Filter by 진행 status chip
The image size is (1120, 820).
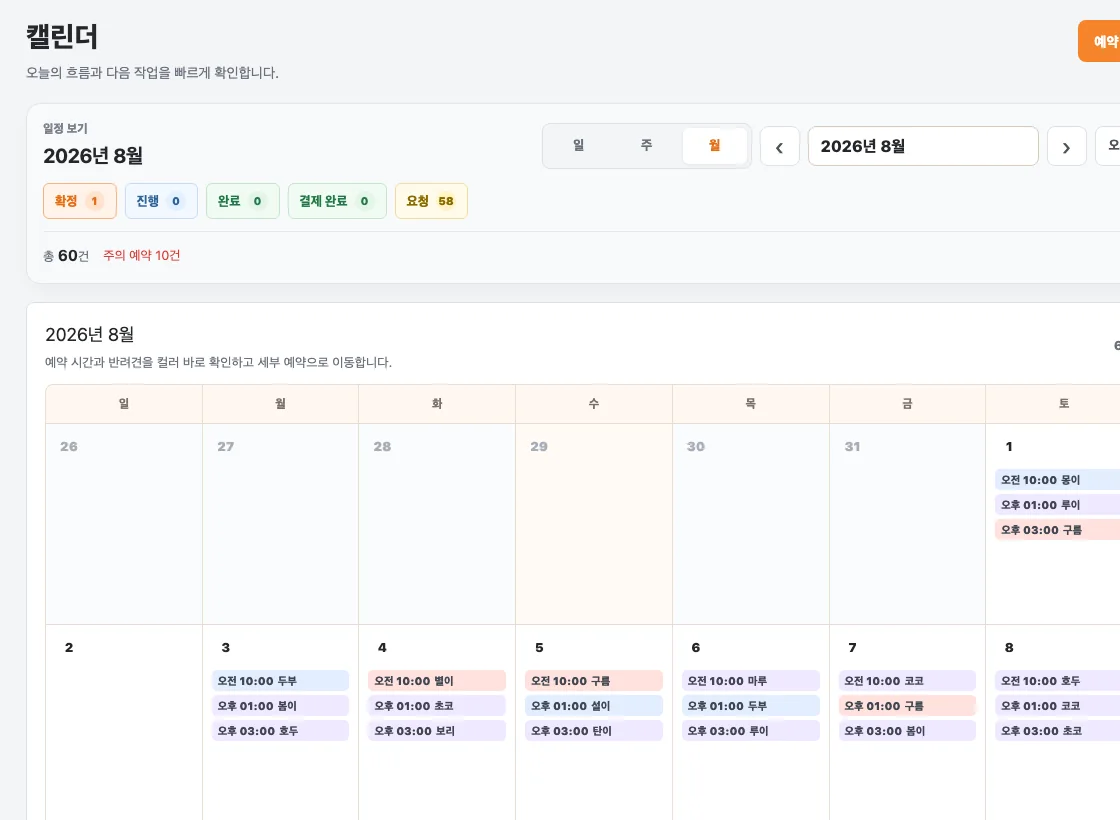tap(161, 201)
